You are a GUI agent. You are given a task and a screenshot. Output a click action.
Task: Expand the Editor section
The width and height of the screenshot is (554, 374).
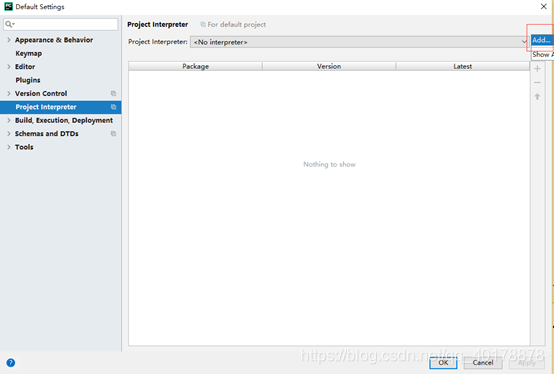tap(9, 67)
